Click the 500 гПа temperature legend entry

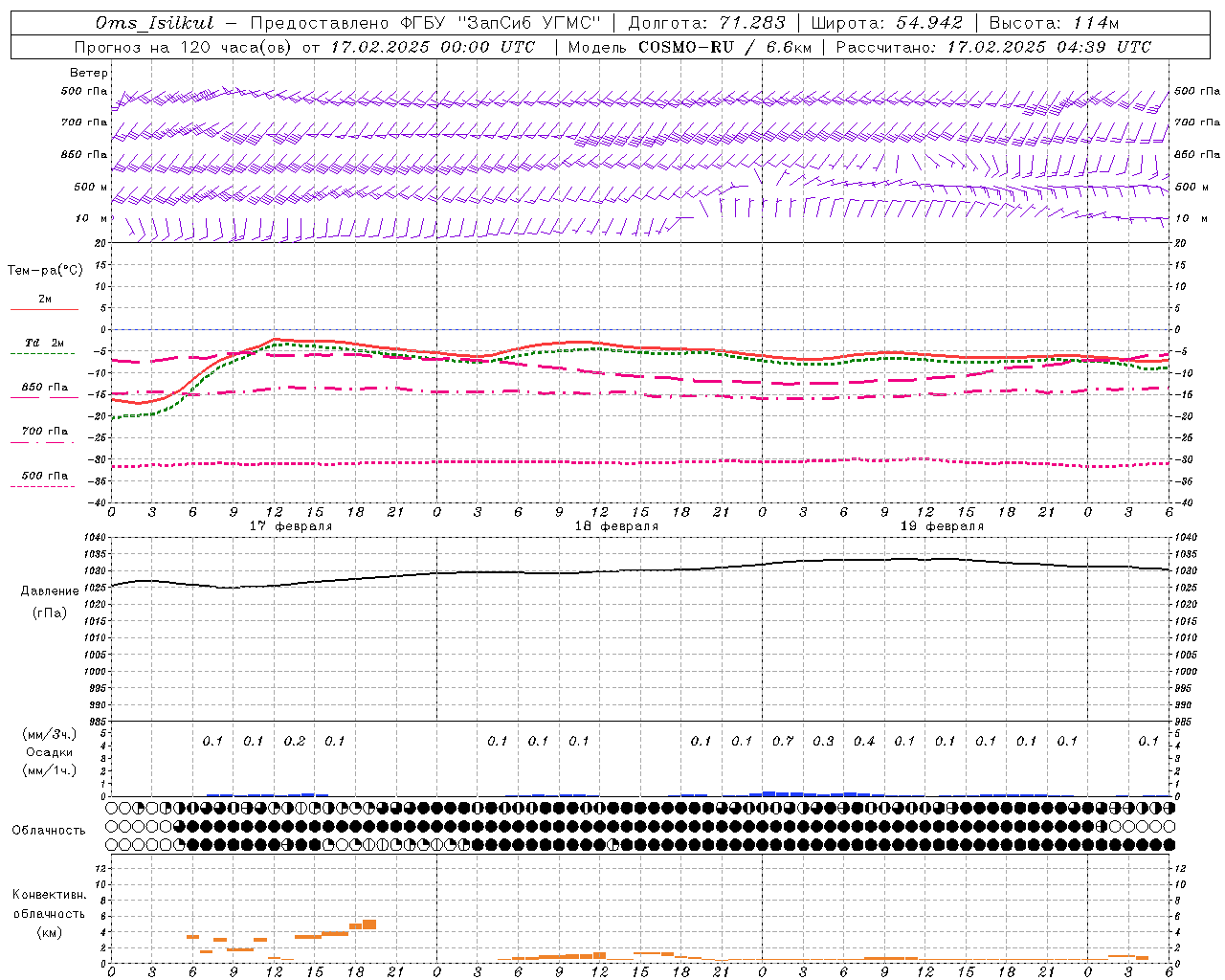tap(44, 476)
